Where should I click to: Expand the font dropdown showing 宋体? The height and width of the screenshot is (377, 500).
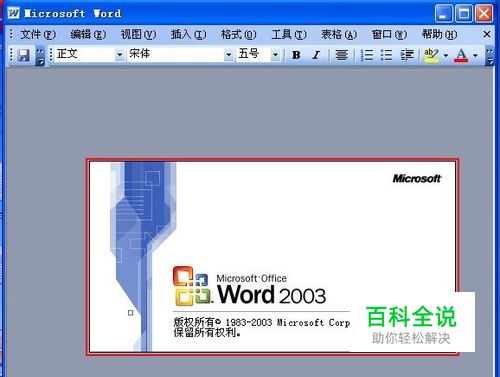point(228,55)
